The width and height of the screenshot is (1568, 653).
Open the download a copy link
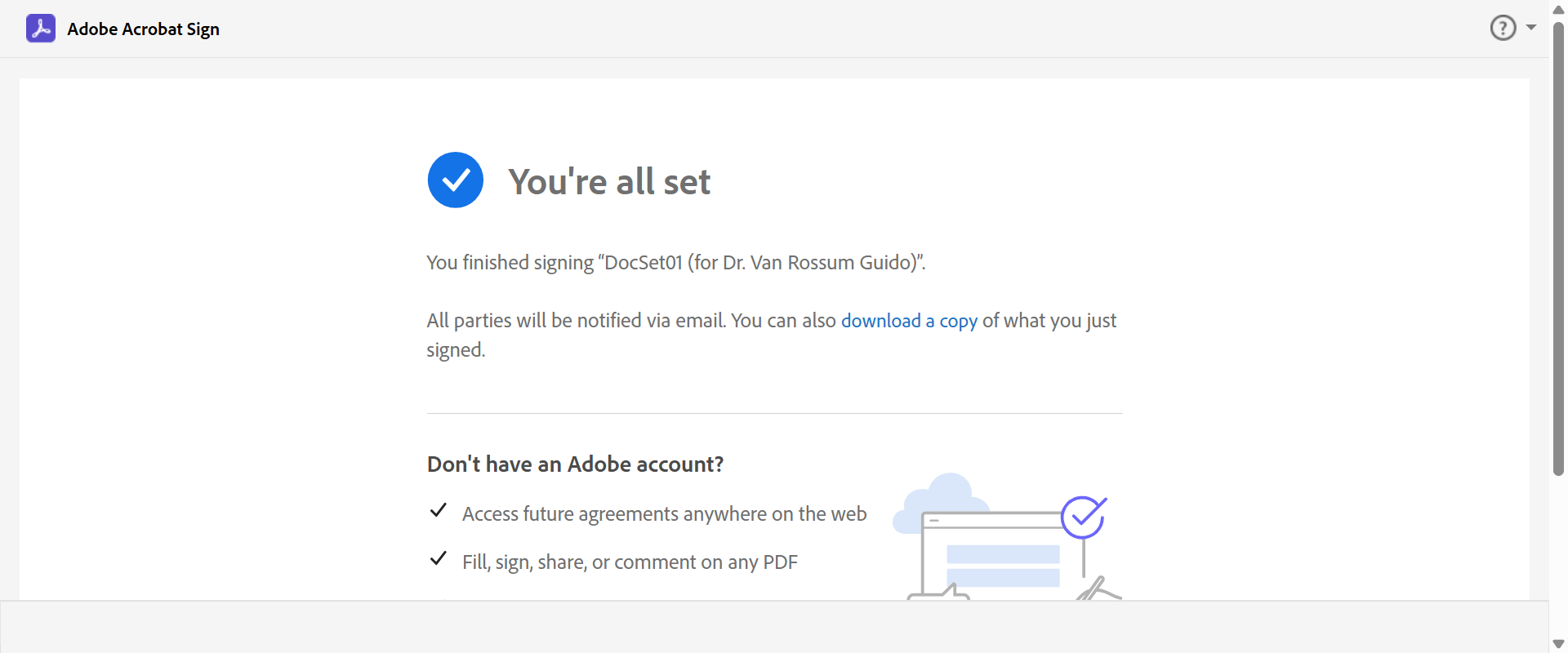point(909,321)
